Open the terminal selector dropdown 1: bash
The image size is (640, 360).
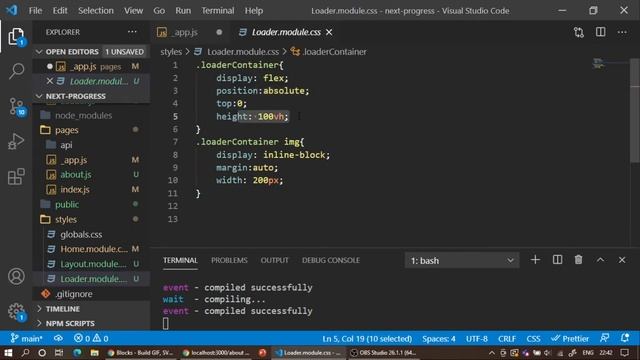462,260
